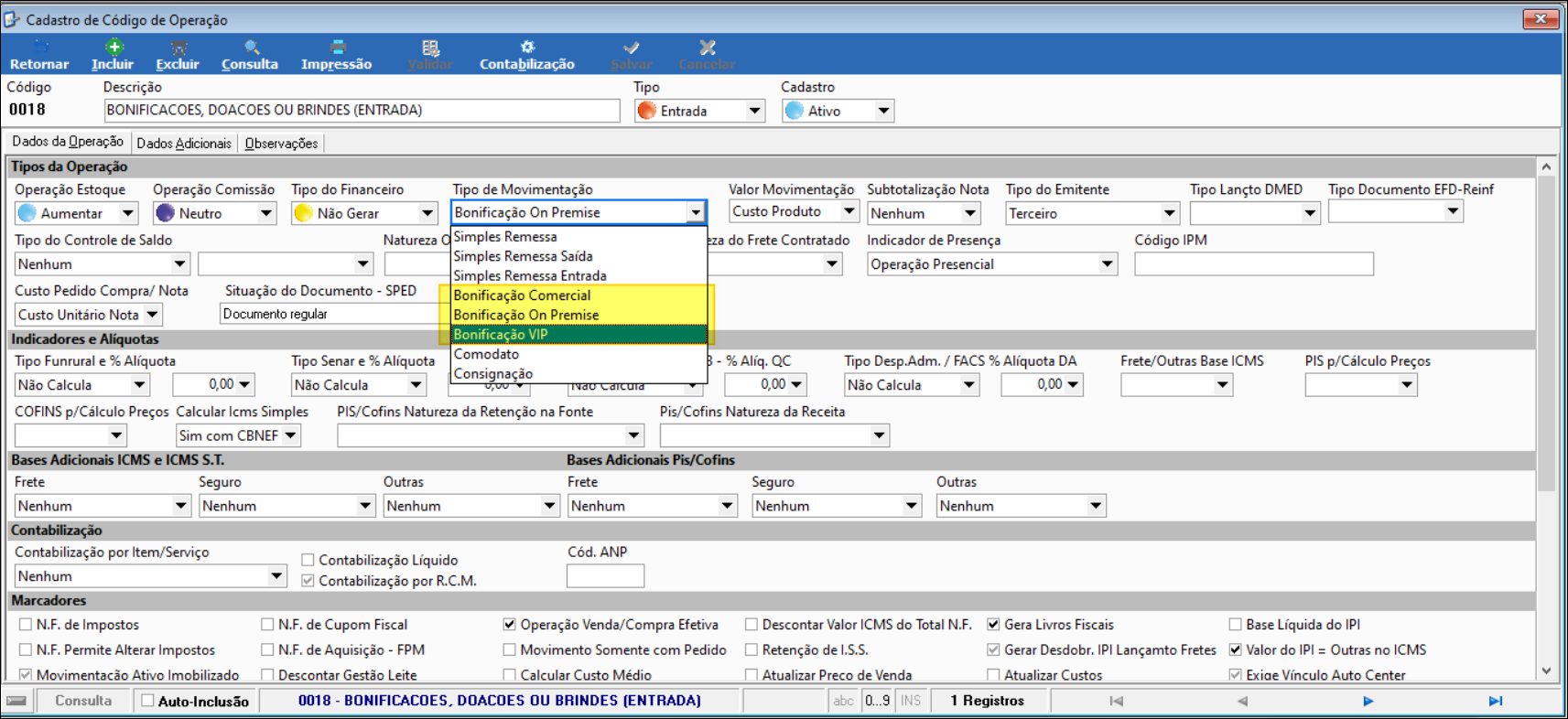Uncheck Operação Venda/Compra Efetiva
Viewport: 1568px width, 719px height.
coord(509,625)
